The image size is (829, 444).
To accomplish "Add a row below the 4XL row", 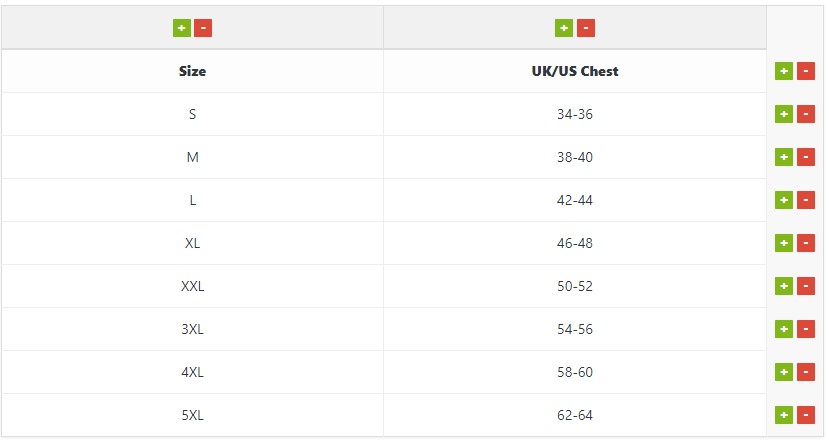I will pos(784,372).
